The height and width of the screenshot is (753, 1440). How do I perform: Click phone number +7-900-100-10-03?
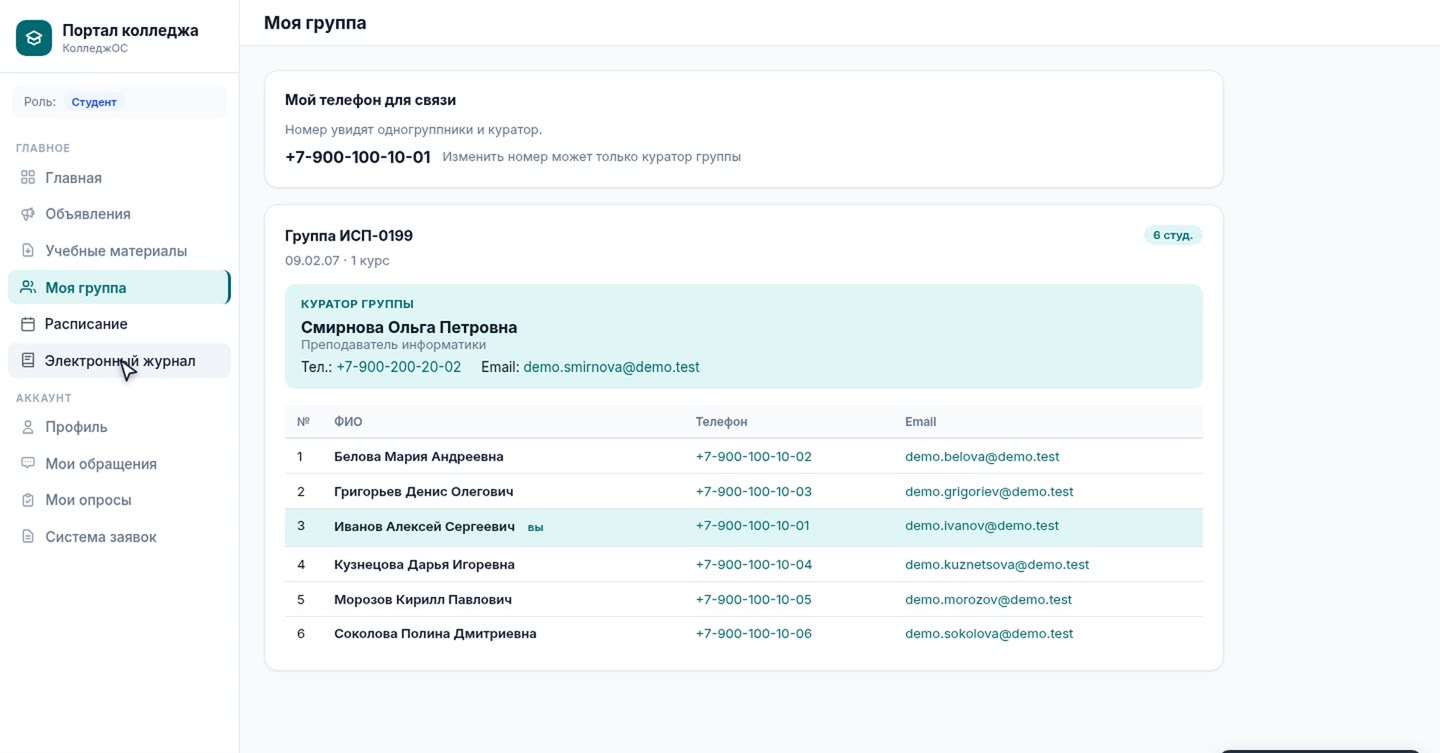point(753,491)
